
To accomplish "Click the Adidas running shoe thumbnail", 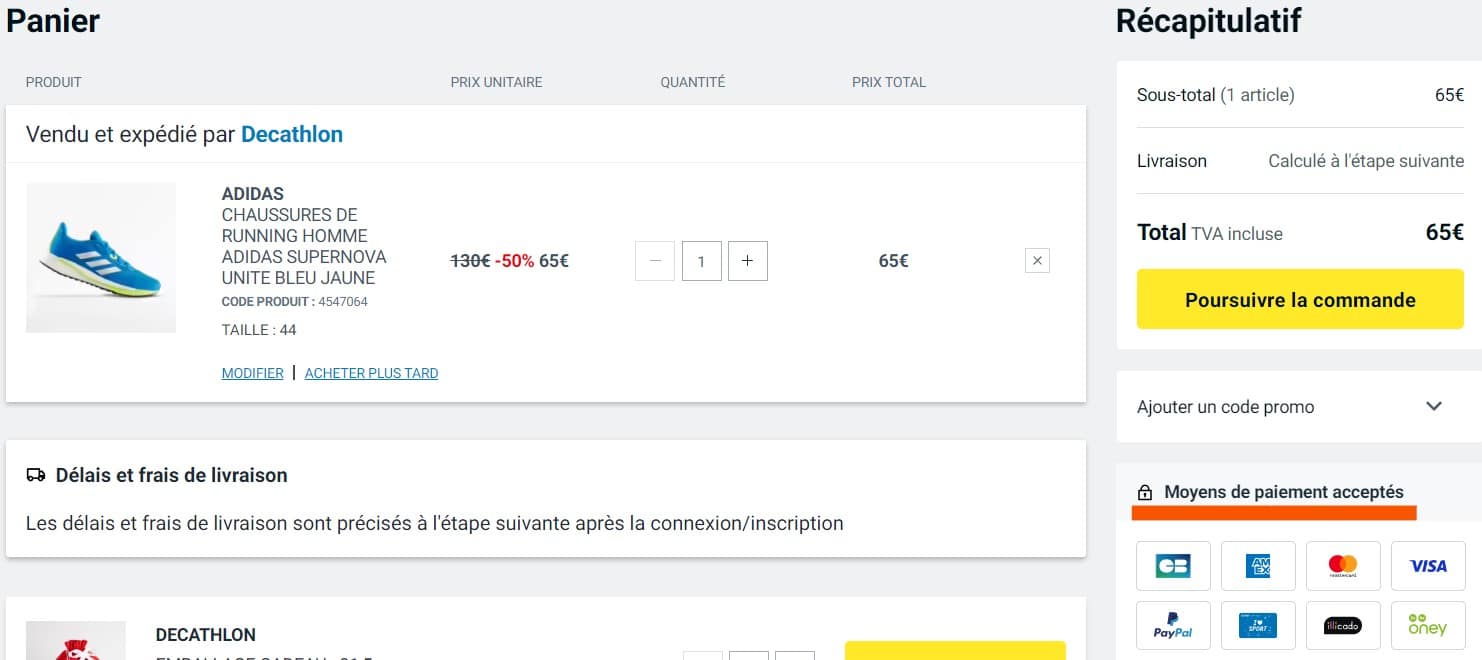I will [101, 258].
